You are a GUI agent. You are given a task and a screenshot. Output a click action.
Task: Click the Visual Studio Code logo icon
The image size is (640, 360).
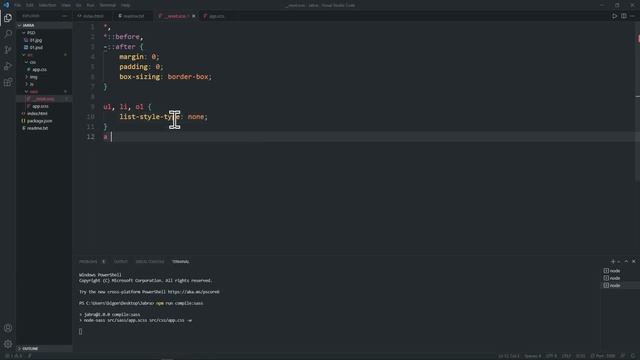[x=6, y=5]
